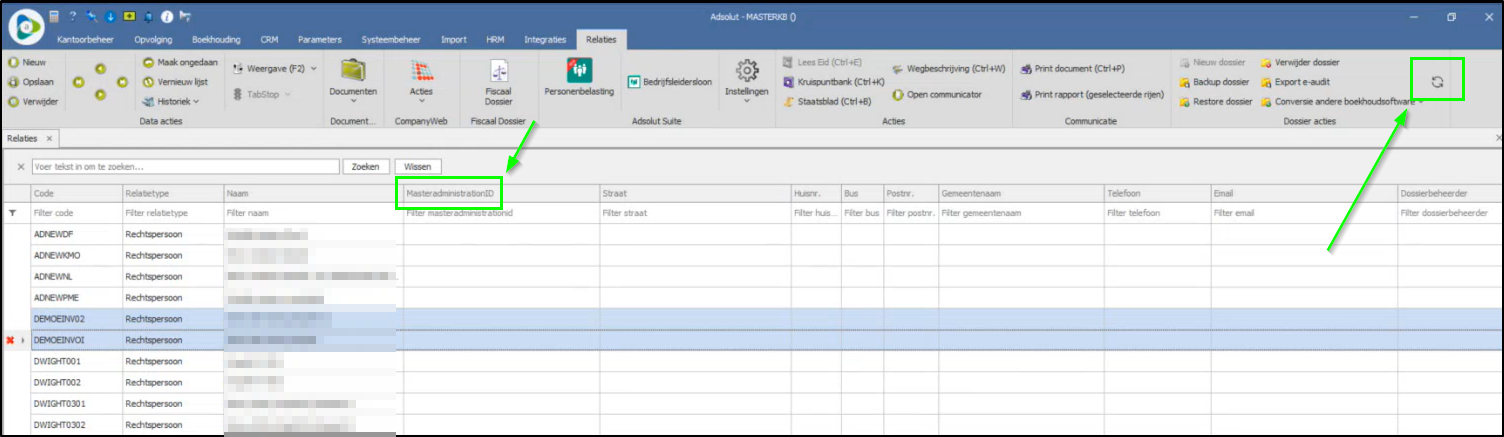Click the circular refresh icon in ribbon
The width and height of the screenshot is (1504, 437).
(x=1437, y=82)
